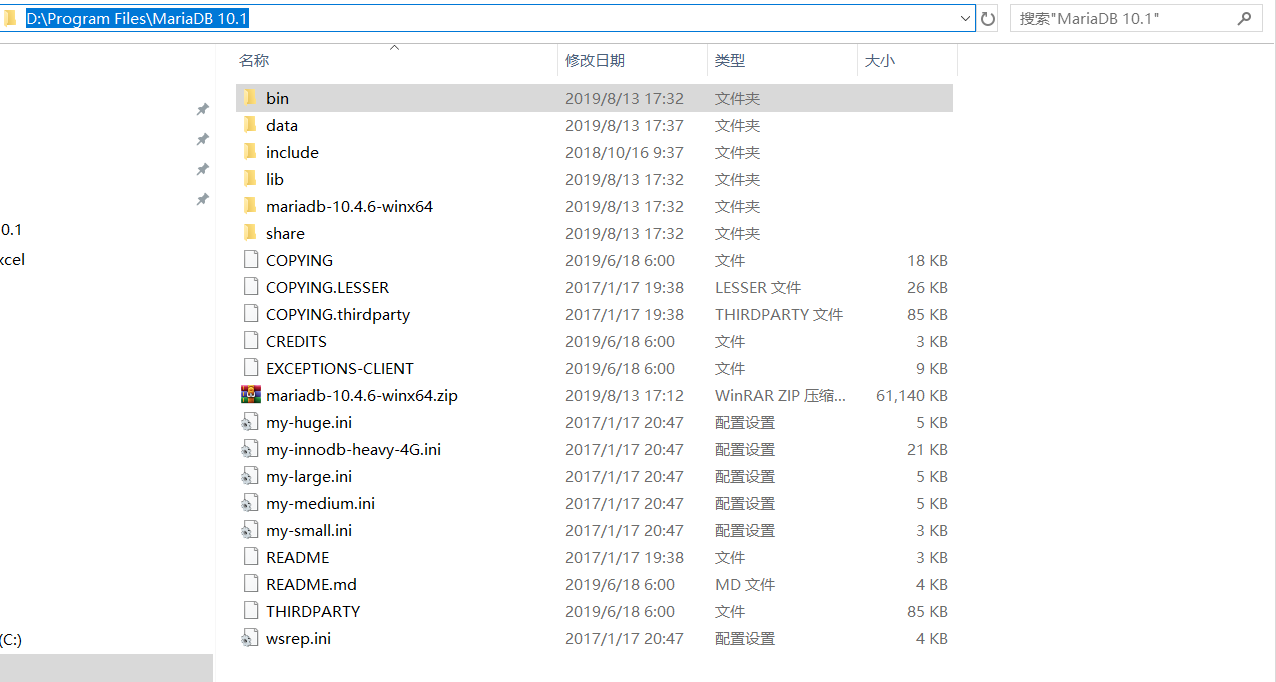1276x682 pixels.
Task: Open the share folder
Action: tap(285, 232)
